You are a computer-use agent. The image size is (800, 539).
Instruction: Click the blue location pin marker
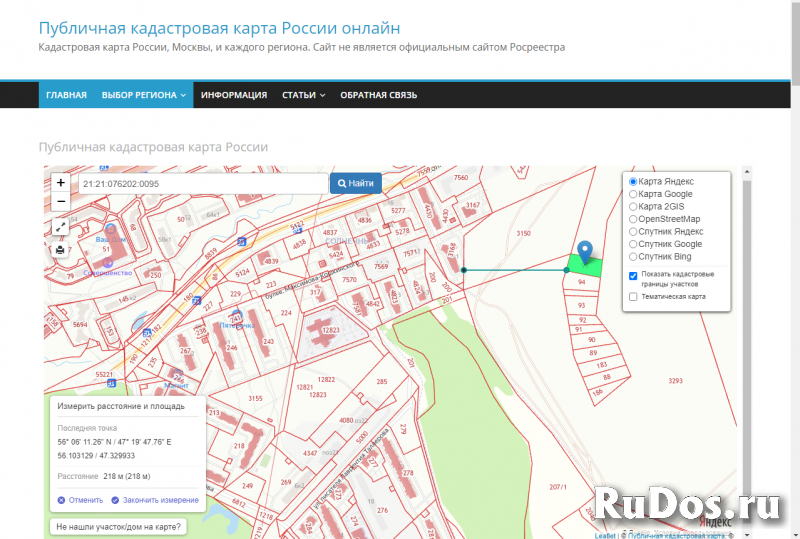pyautogui.click(x=585, y=252)
